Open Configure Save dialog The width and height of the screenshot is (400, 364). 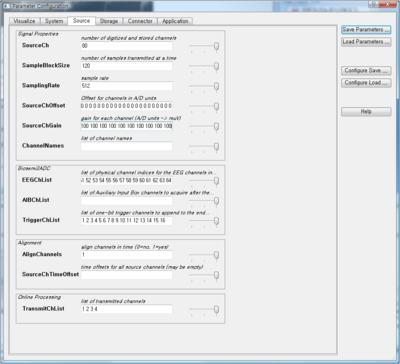point(366,71)
